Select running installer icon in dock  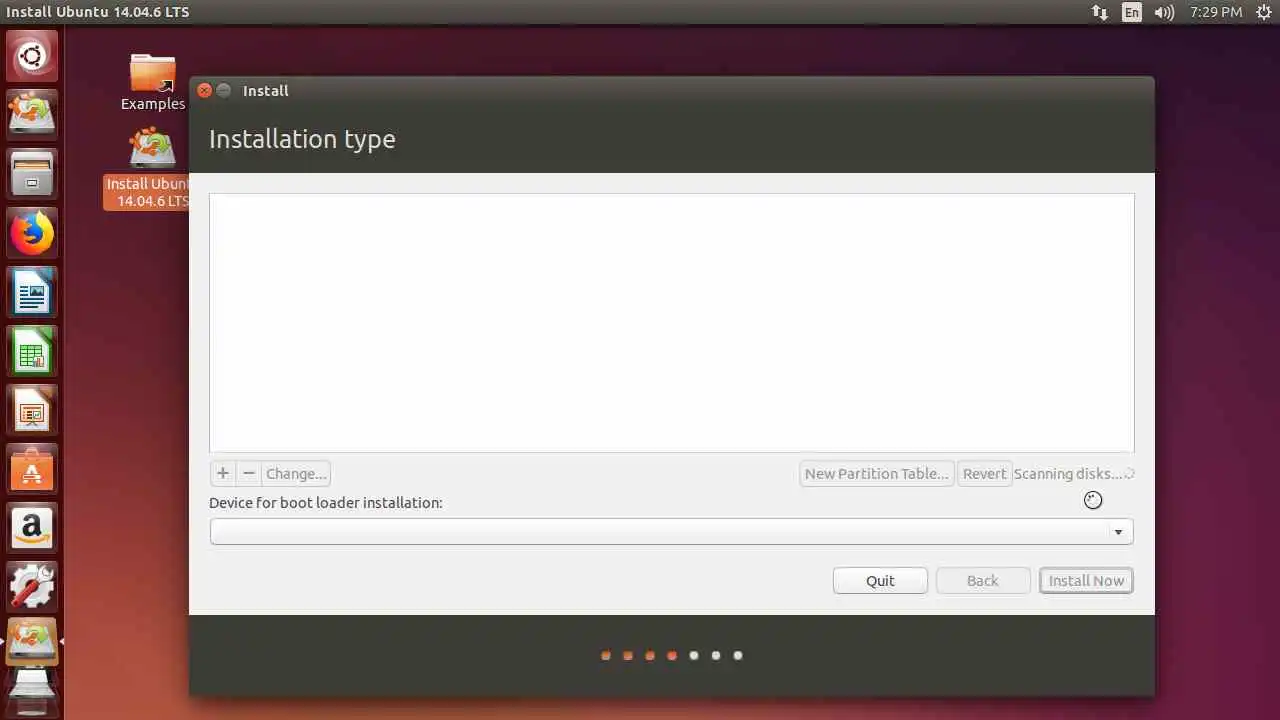coord(32,641)
